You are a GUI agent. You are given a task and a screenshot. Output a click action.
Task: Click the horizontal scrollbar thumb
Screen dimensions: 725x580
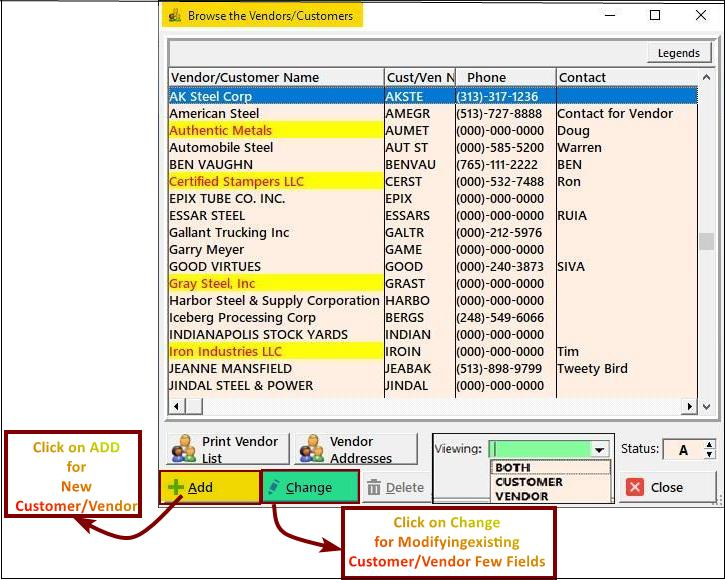pos(194,407)
